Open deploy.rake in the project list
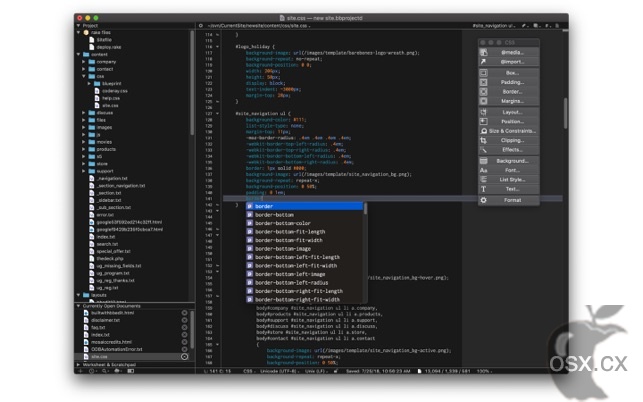643x402 pixels. [109, 47]
